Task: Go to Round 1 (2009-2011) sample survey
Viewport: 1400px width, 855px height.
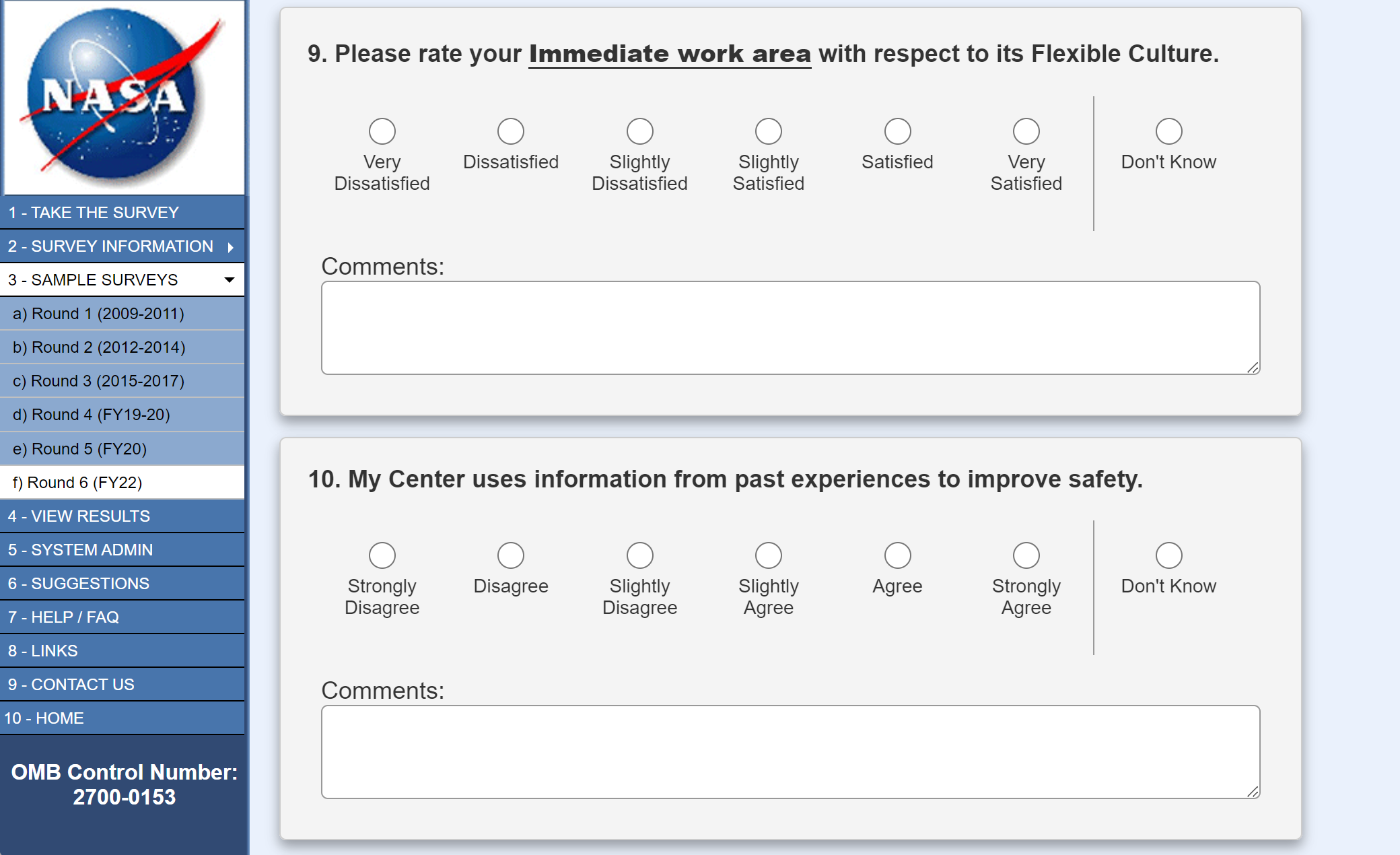Action: click(98, 314)
